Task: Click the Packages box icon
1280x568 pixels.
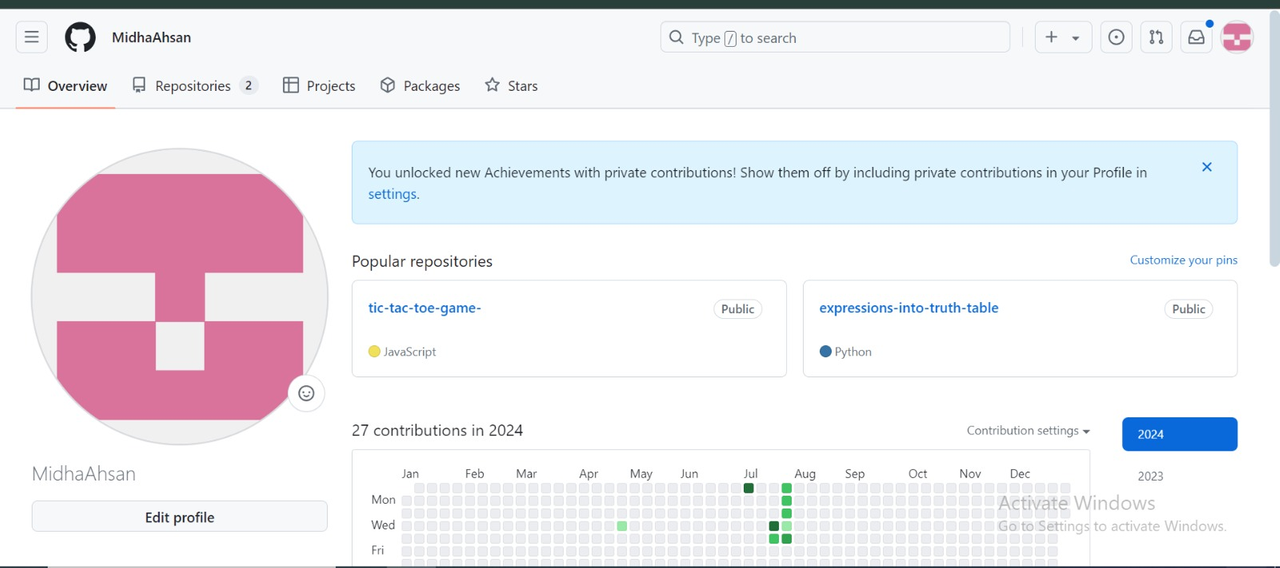Action: [388, 86]
